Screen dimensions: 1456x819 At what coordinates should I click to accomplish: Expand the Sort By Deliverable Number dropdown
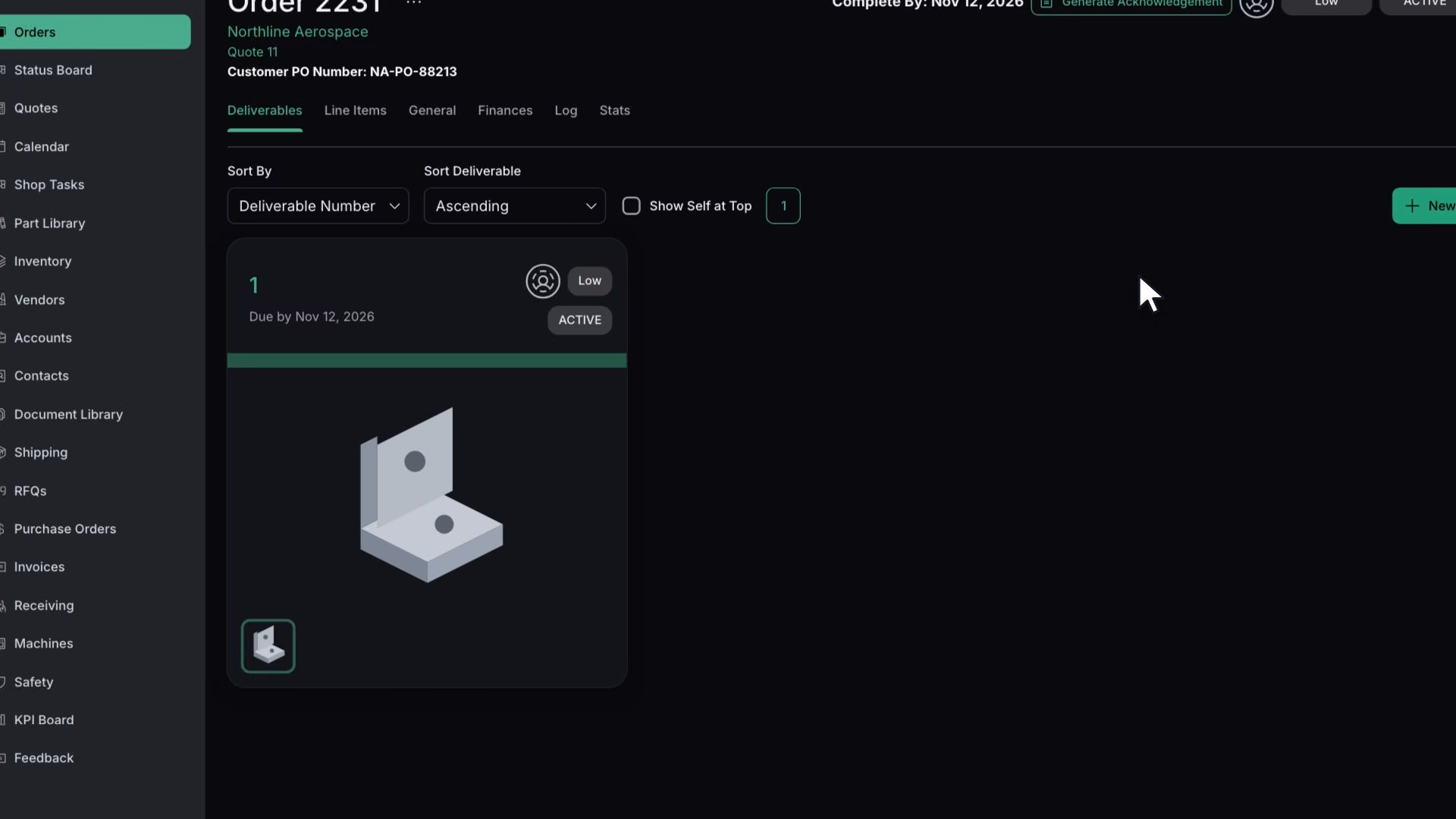(318, 206)
